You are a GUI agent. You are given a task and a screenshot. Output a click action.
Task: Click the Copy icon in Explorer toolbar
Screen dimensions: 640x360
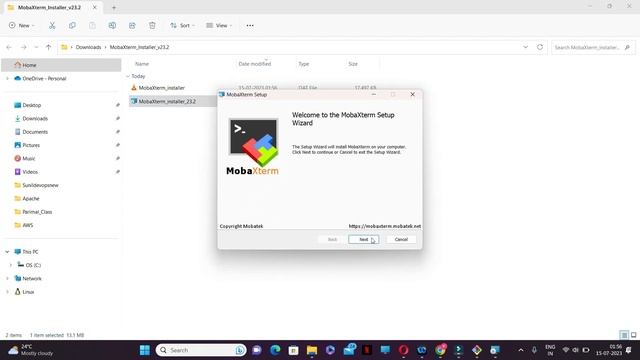tap(72, 25)
